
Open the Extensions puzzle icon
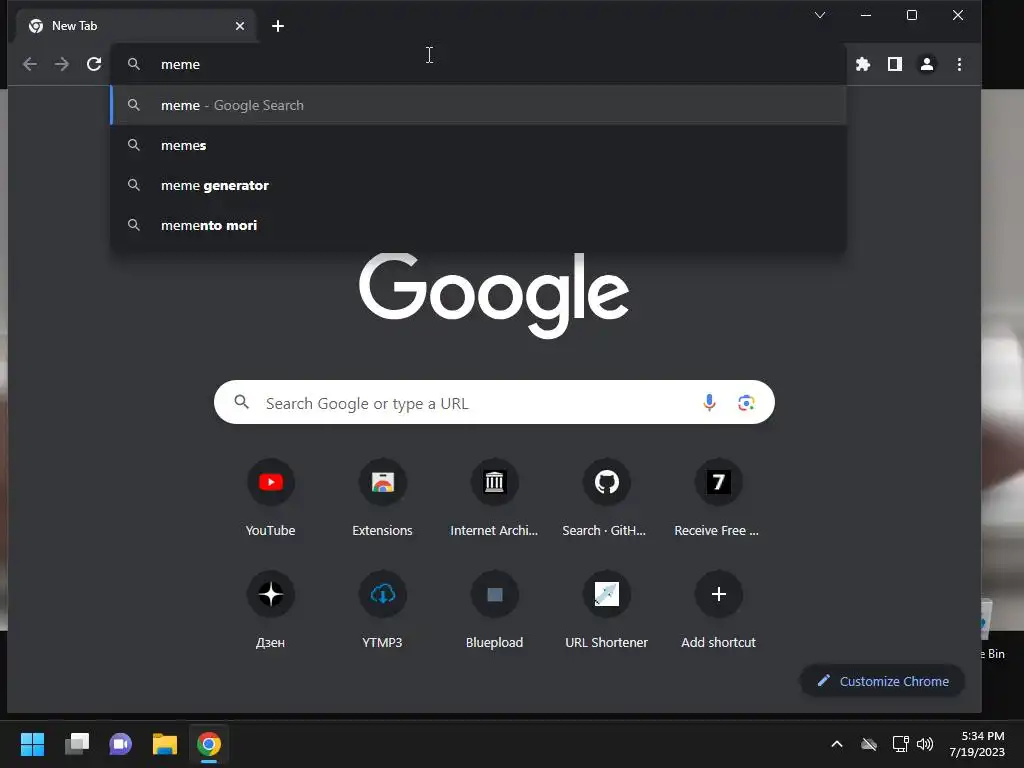(863, 64)
